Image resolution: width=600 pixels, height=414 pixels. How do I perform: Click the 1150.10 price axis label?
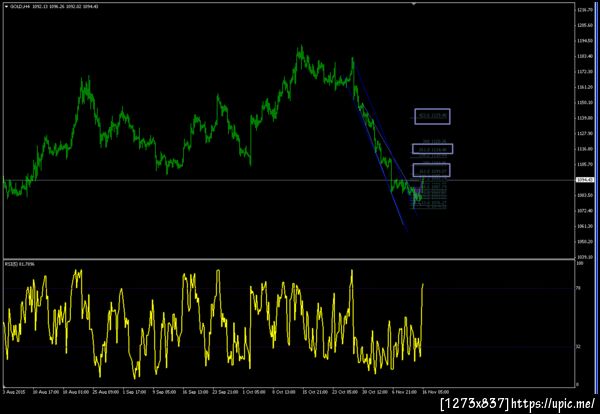click(x=583, y=103)
